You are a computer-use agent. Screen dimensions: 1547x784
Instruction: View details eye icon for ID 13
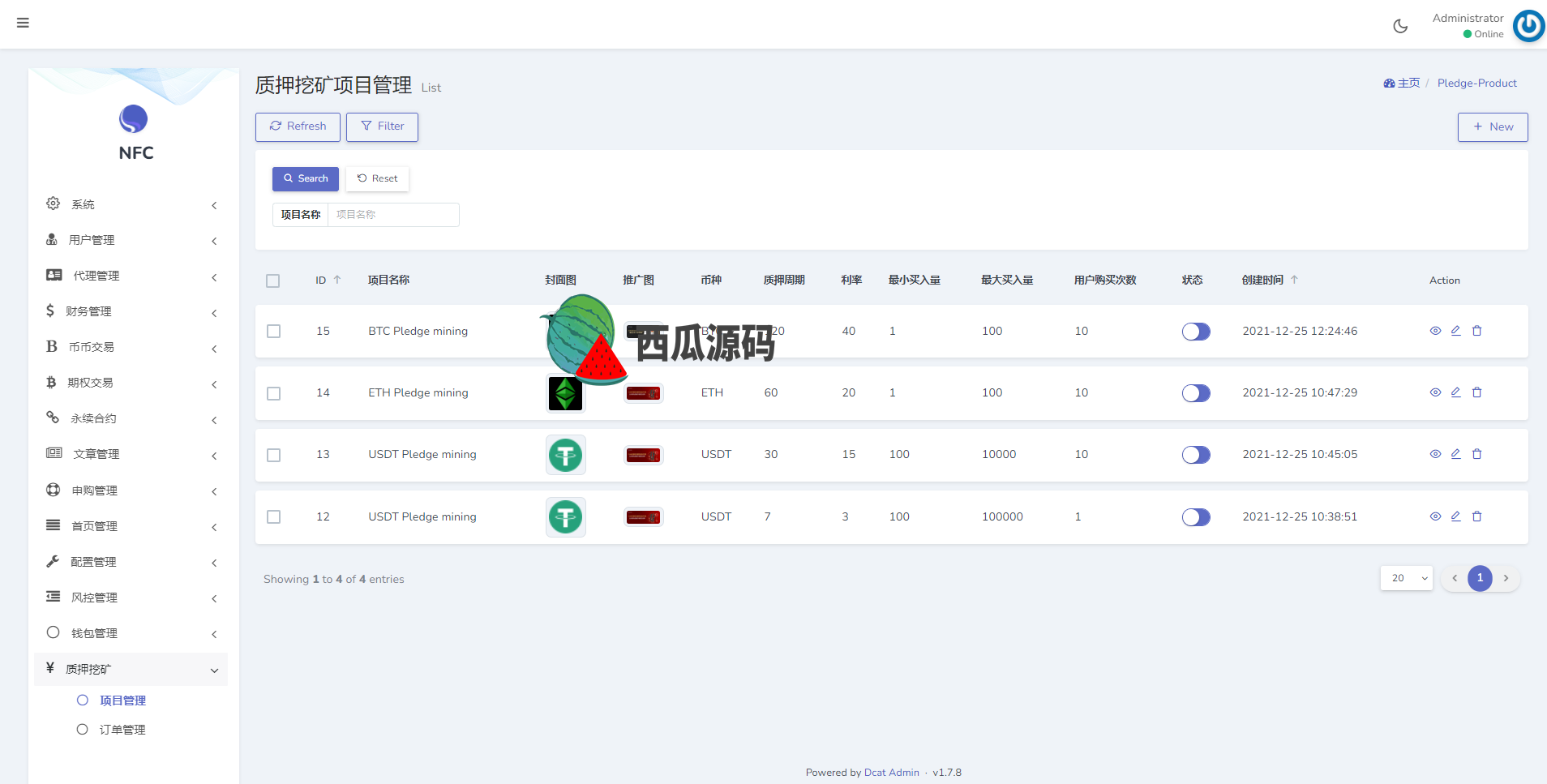tap(1435, 454)
